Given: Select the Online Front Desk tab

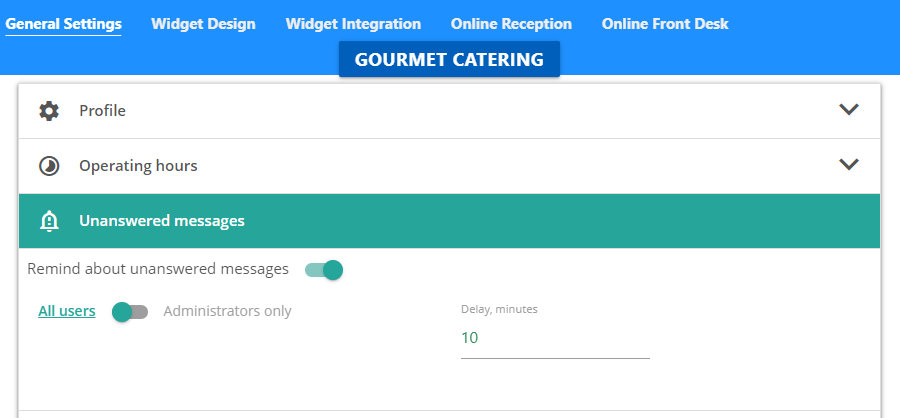Looking at the screenshot, I should click(x=665, y=24).
